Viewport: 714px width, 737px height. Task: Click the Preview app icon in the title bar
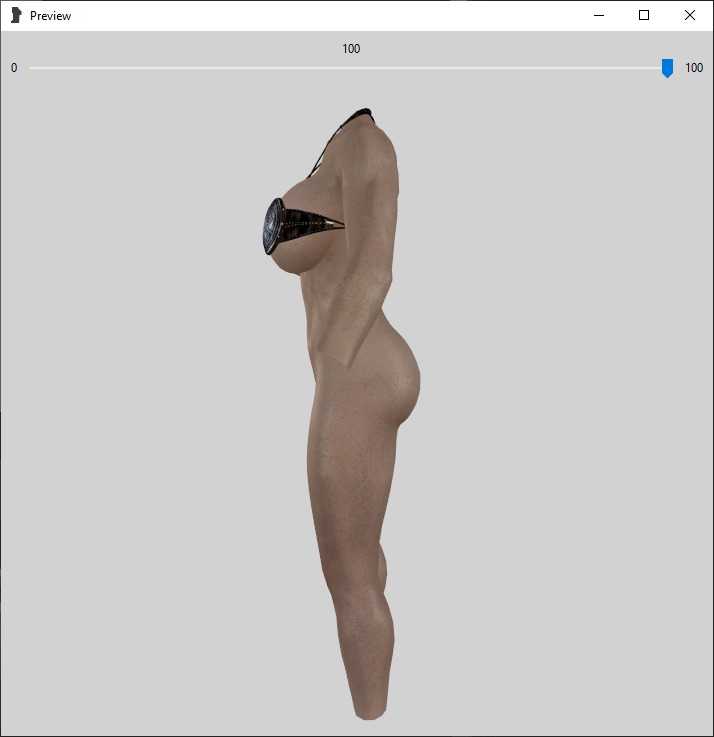tap(16, 16)
